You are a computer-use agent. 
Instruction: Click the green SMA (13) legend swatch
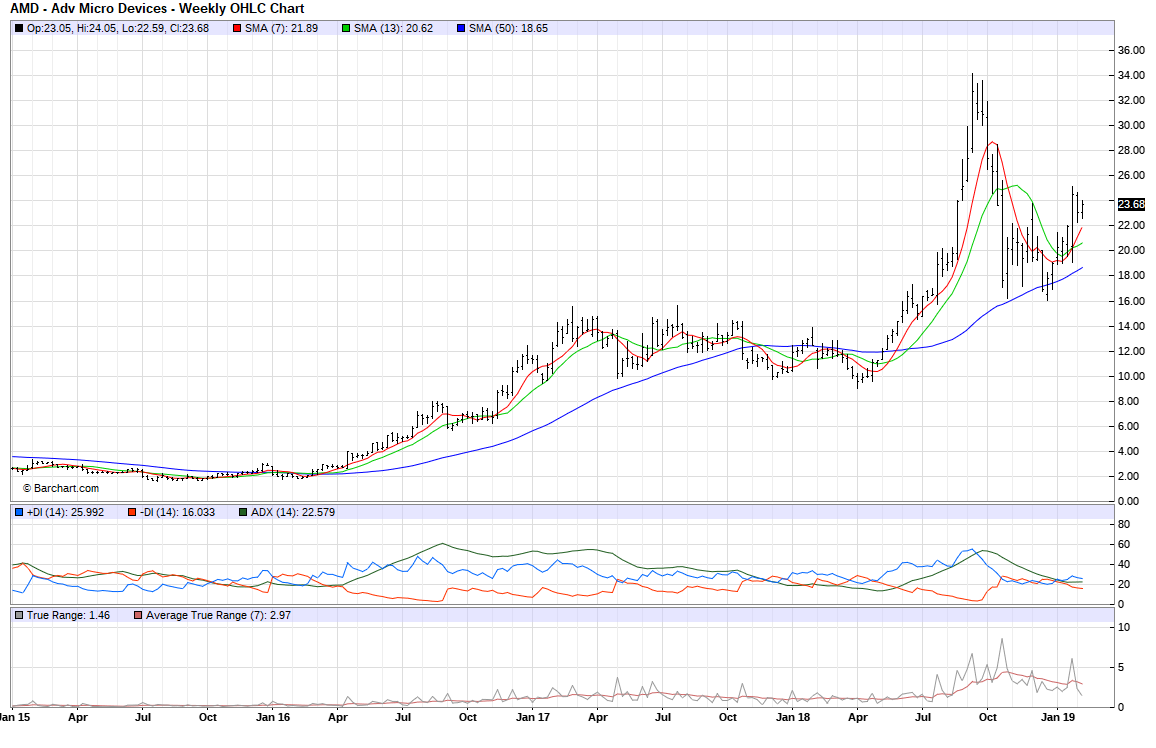click(x=346, y=29)
